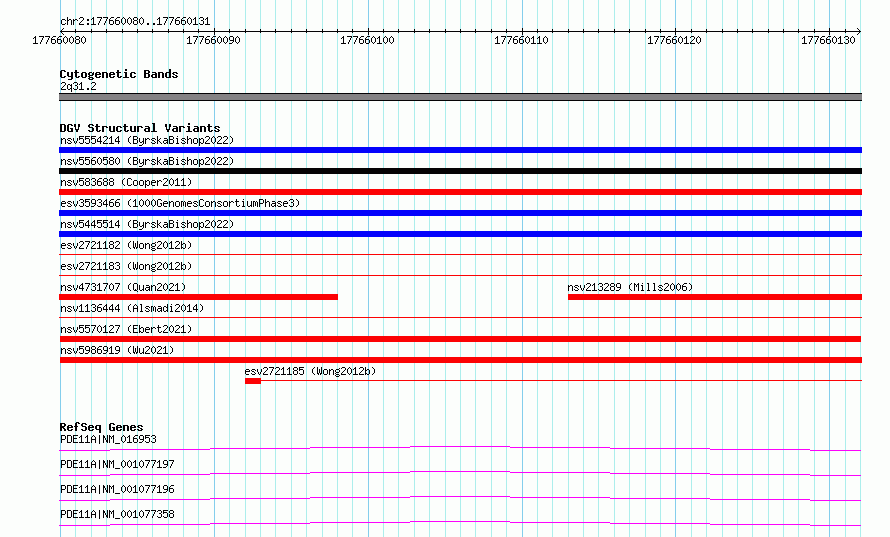Click the blue bar of esv3593466

(x=460, y=213)
